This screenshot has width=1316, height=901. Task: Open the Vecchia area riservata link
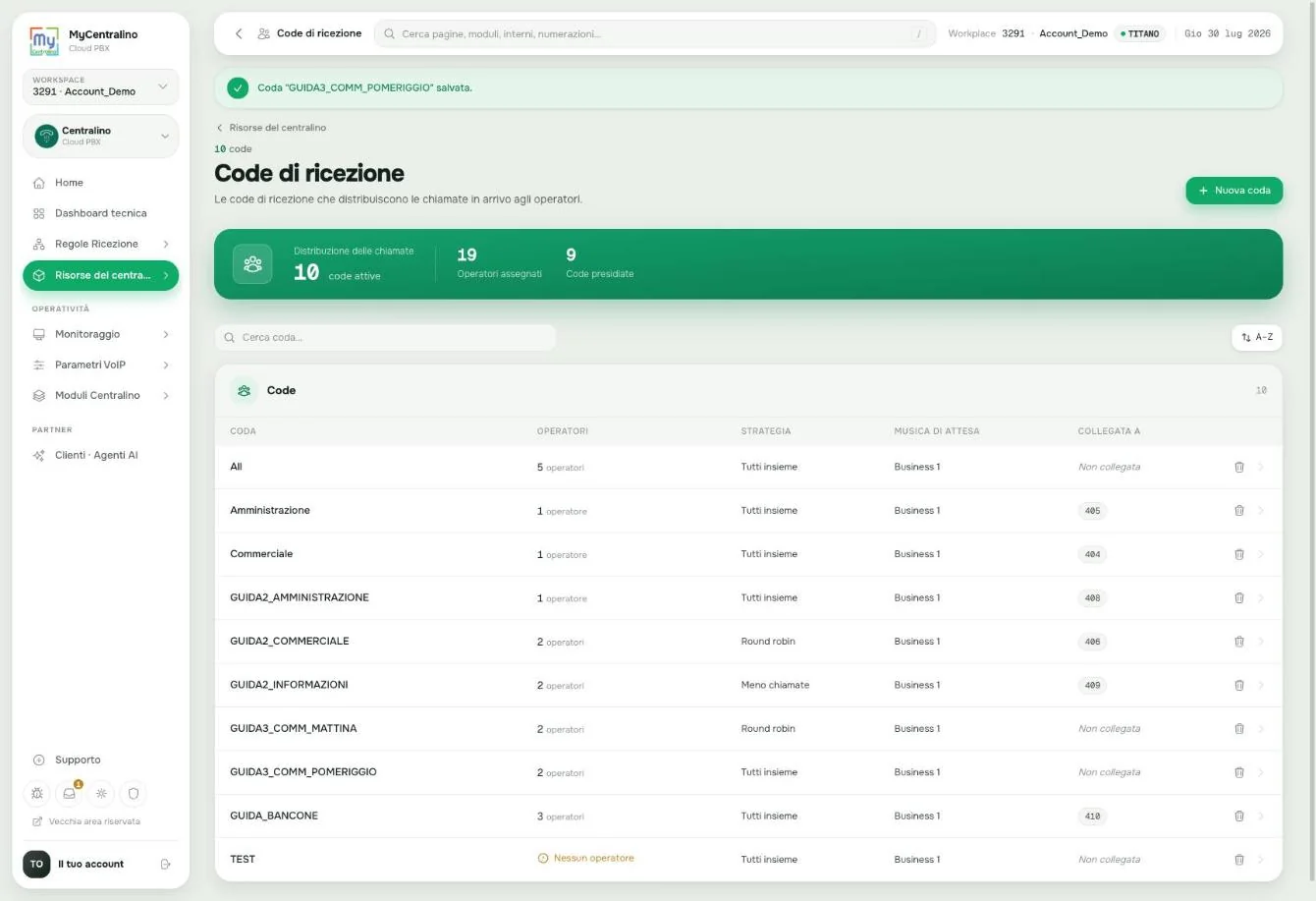[x=86, y=821]
